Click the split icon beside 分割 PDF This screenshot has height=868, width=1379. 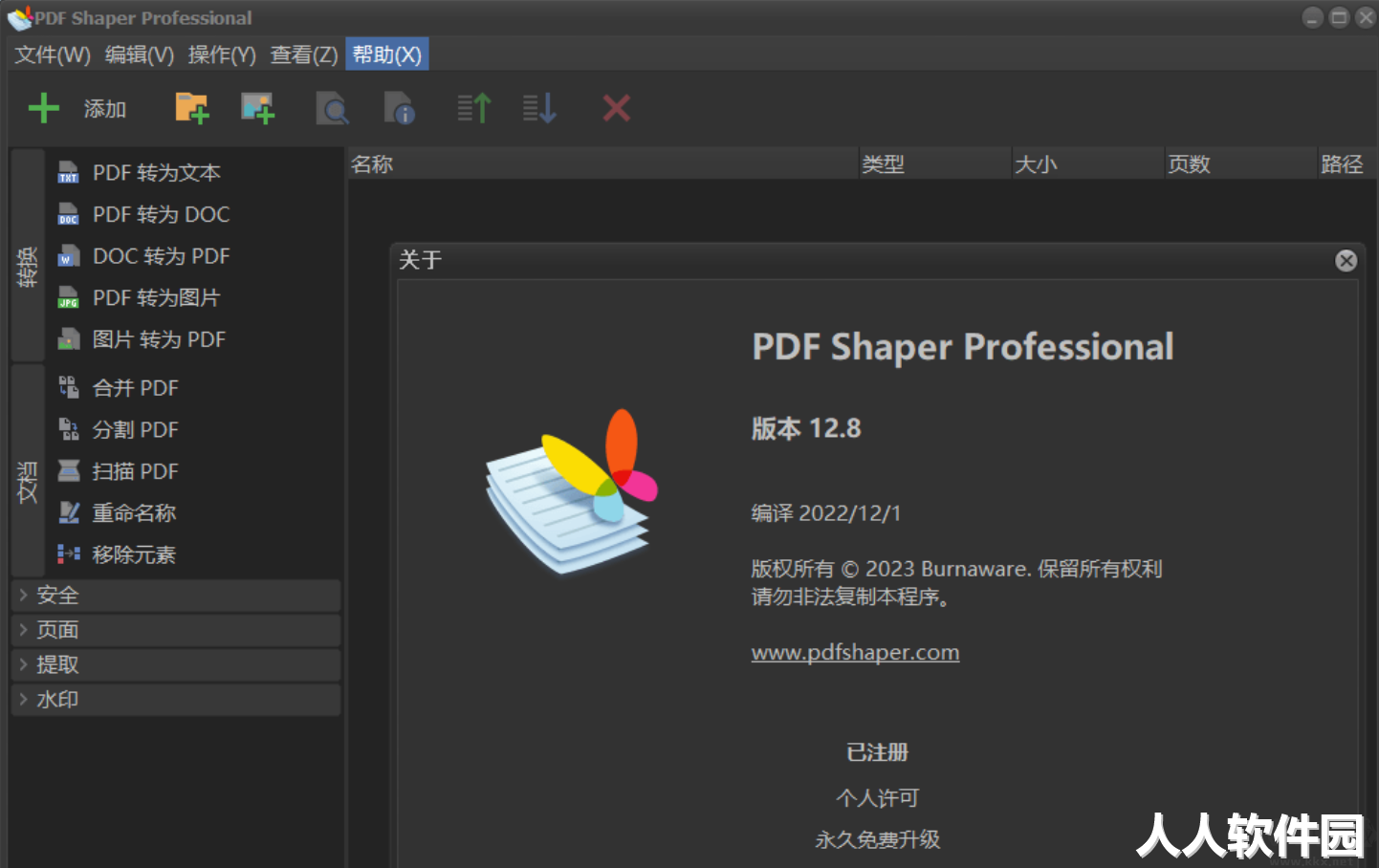[68, 429]
